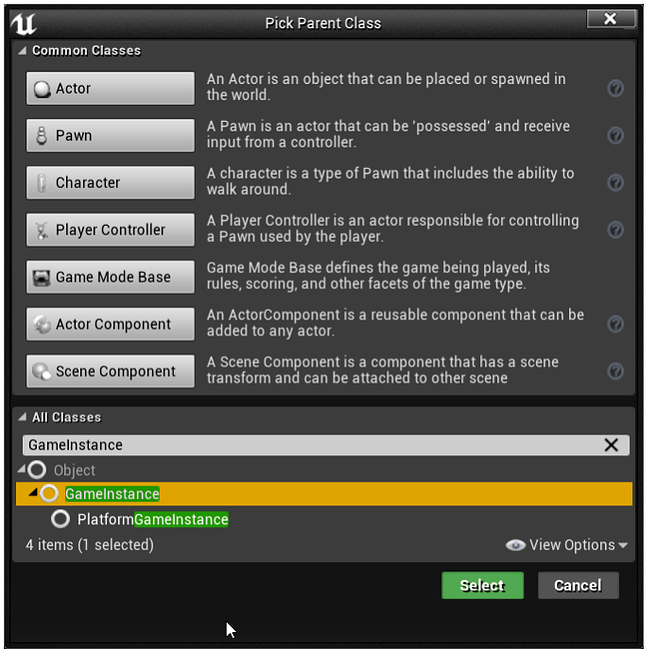The height and width of the screenshot is (650, 656).
Task: Collapse the Common Classes section
Action: coord(22,51)
